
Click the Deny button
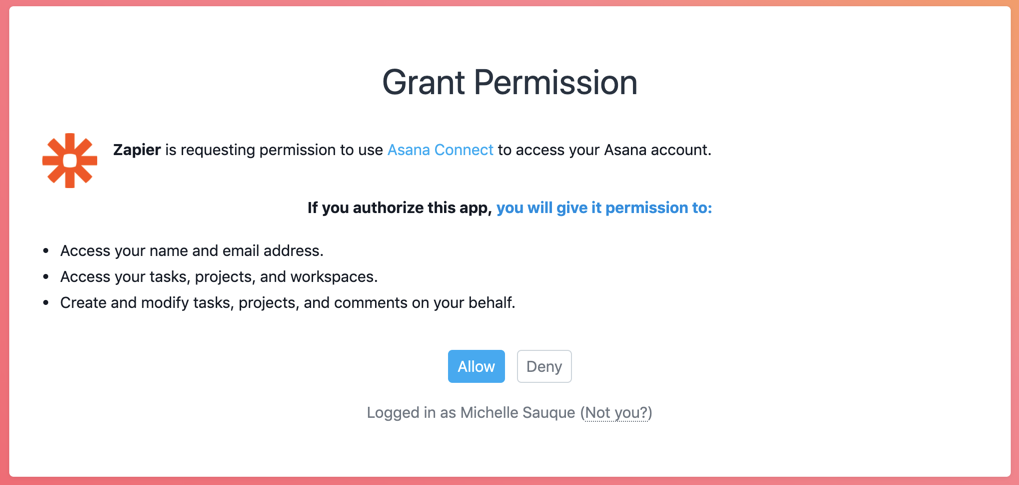(544, 367)
